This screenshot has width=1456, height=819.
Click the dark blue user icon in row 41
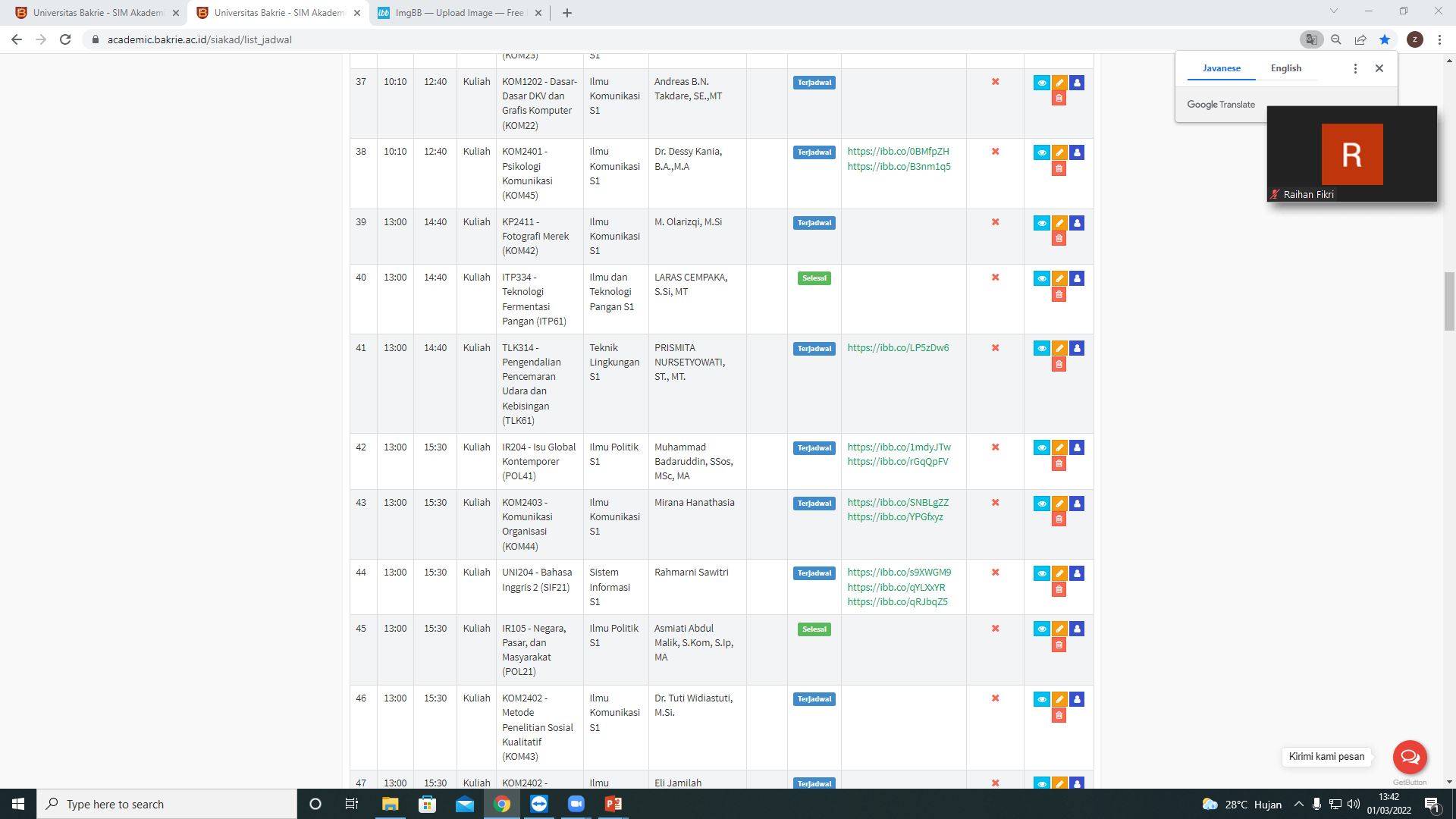[x=1077, y=349]
